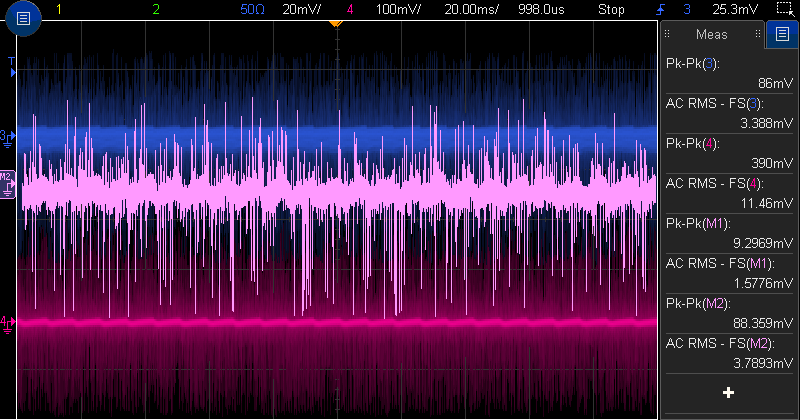Image resolution: width=800 pixels, height=420 pixels.
Task: Select channel 1 label in top bar
Action: click(59, 9)
